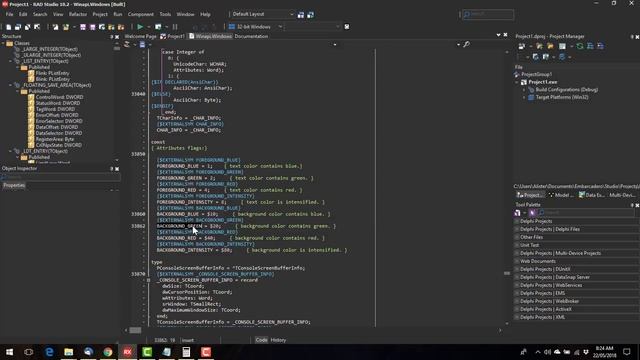Click the Pause debugging icon
640x360 pixels.
[x=175, y=27]
